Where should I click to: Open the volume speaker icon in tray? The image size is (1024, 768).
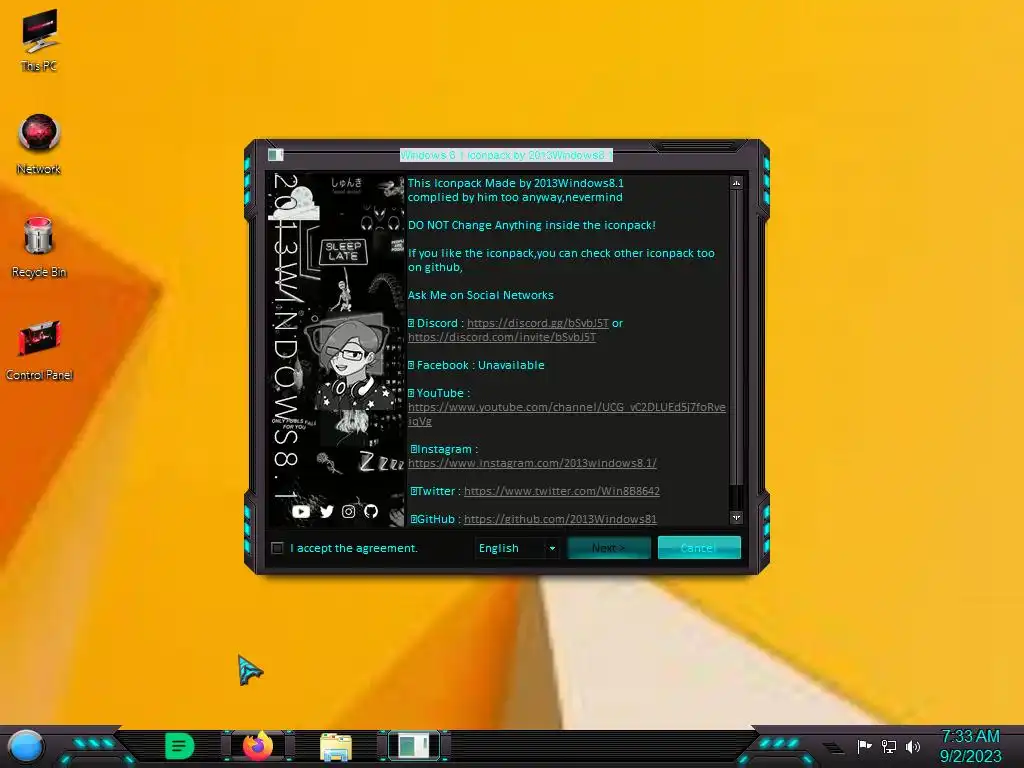pos(912,746)
